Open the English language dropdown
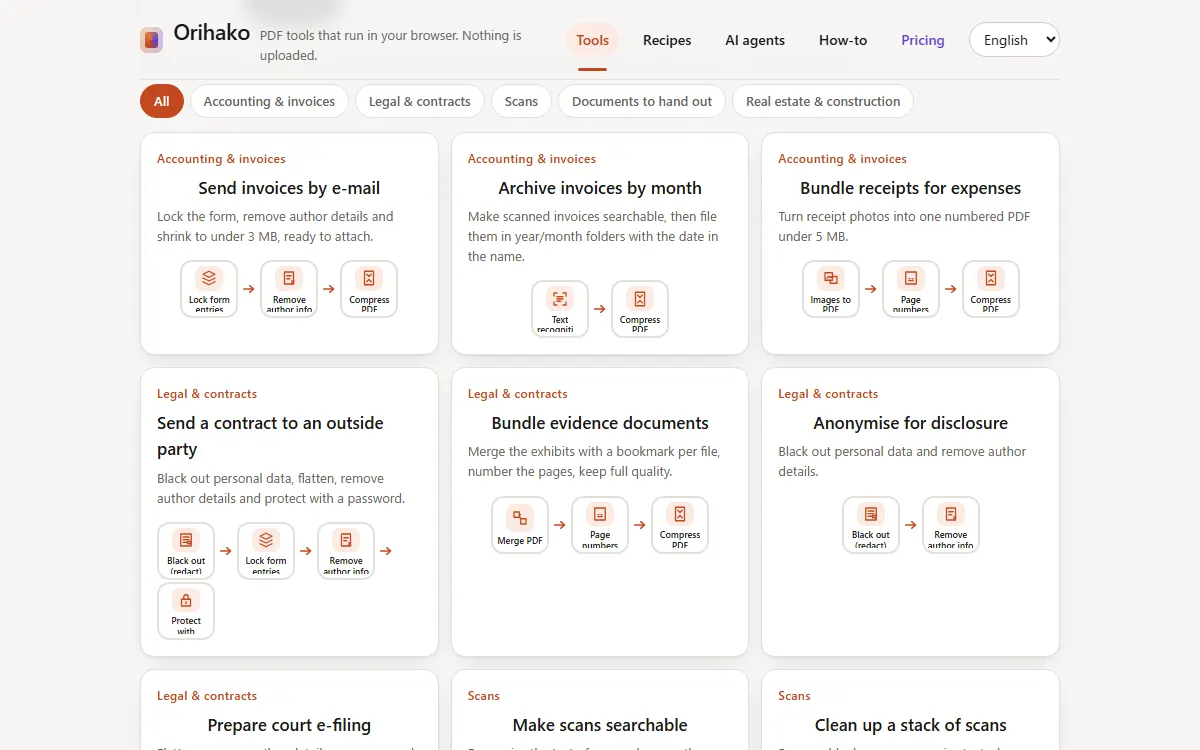The image size is (1200, 750). [x=1014, y=40]
